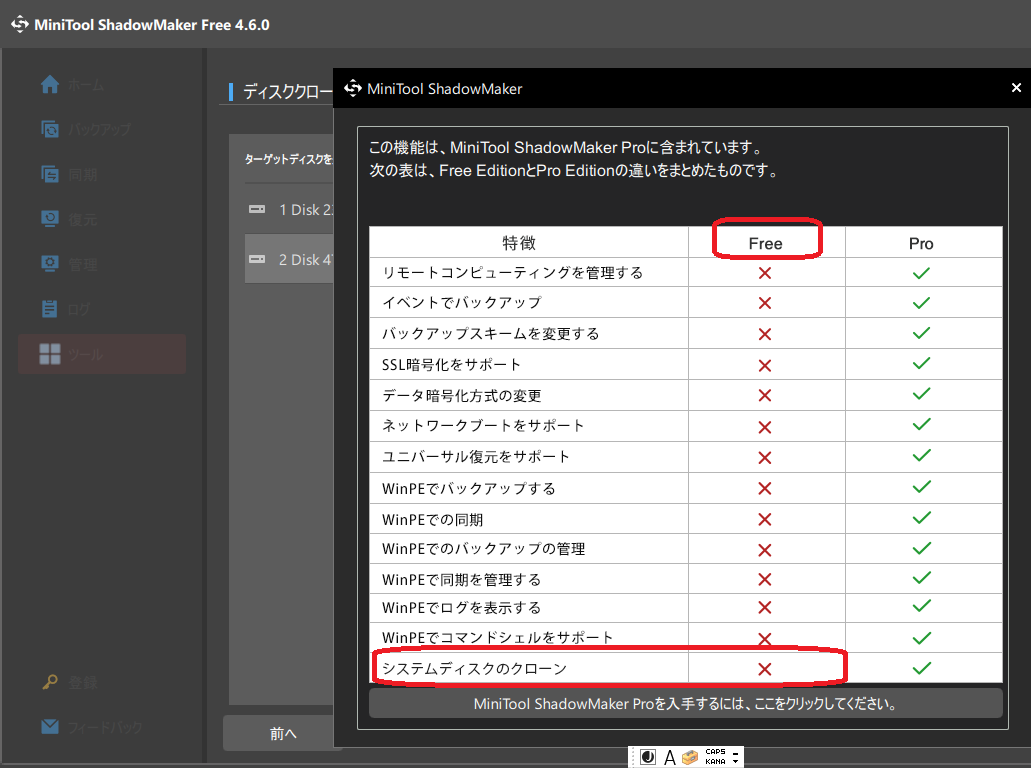Close the MiniTool ShadowMaker dialog
This screenshot has height=768, width=1031.
click(1016, 88)
